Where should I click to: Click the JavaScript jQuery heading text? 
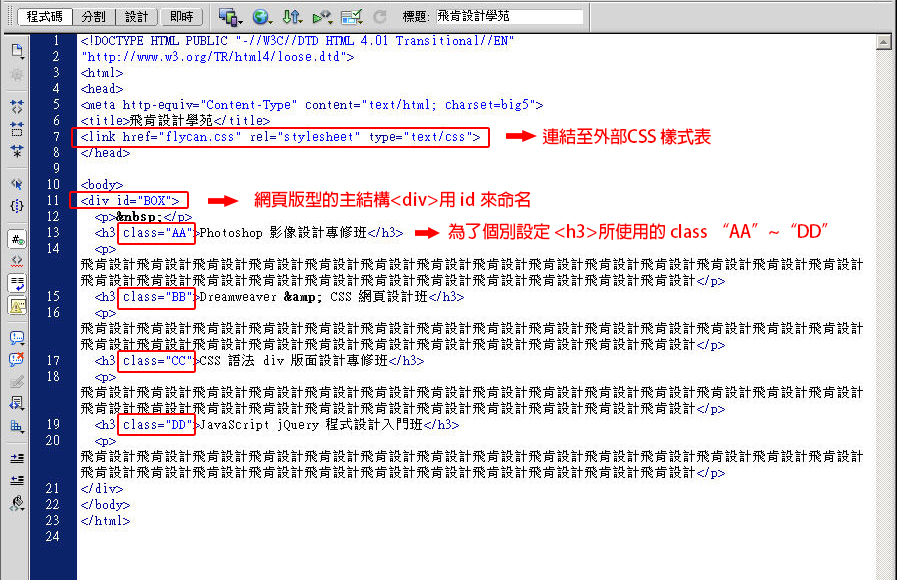pyautogui.click(x=312, y=425)
